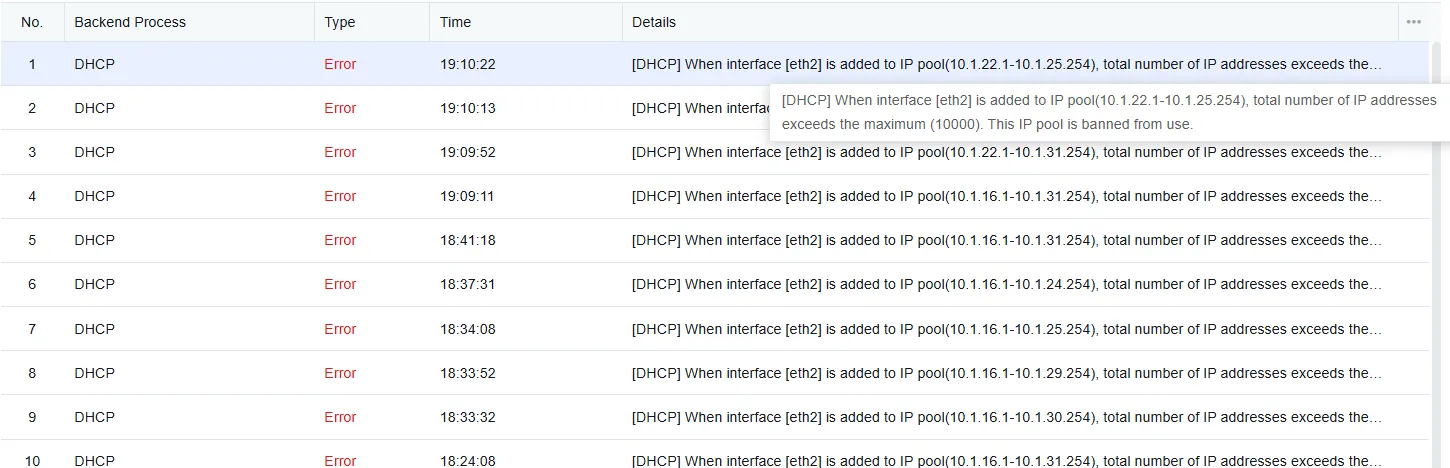Click details text of row 5
Viewport: 1450px width, 468px height.
tap(1005, 240)
